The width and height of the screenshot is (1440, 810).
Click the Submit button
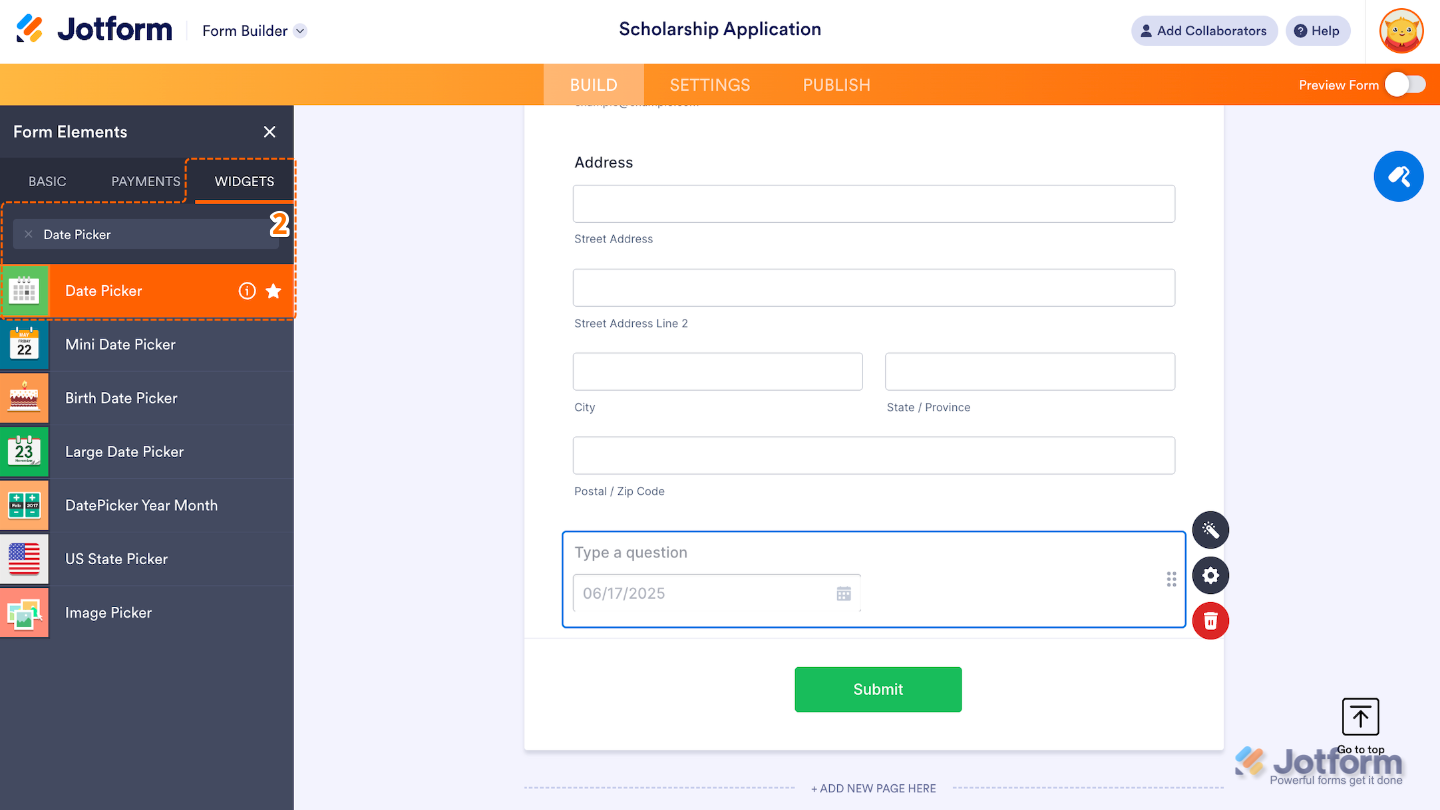point(877,689)
